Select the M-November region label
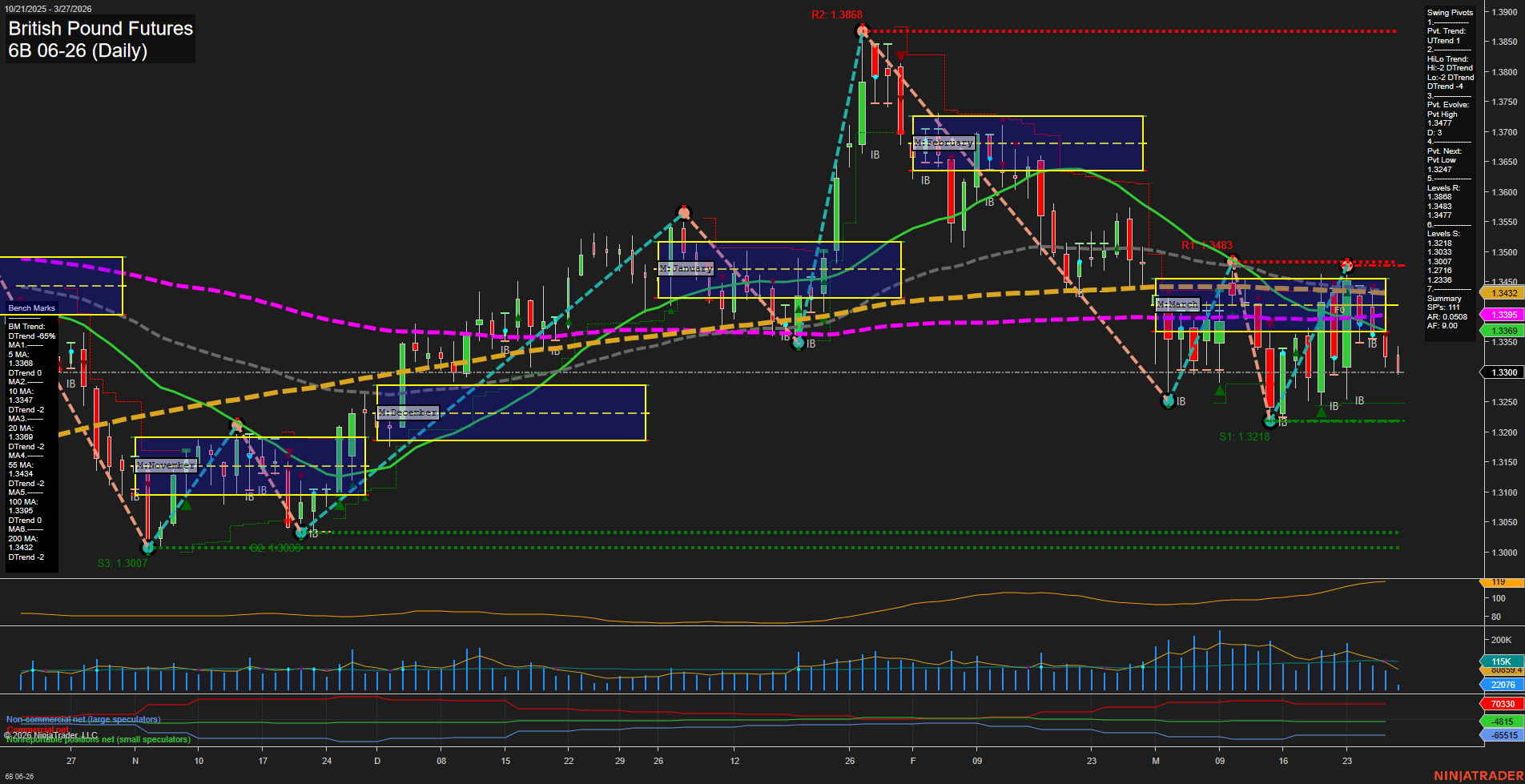1525x784 pixels. point(167,464)
